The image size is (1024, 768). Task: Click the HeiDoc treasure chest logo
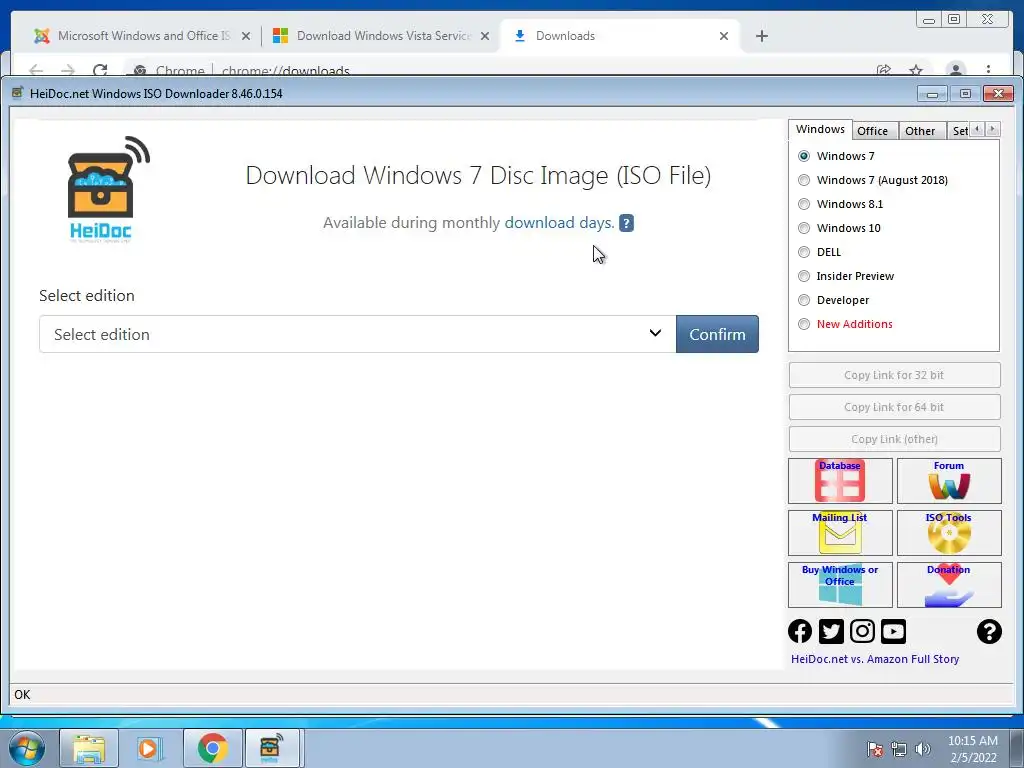(x=108, y=189)
